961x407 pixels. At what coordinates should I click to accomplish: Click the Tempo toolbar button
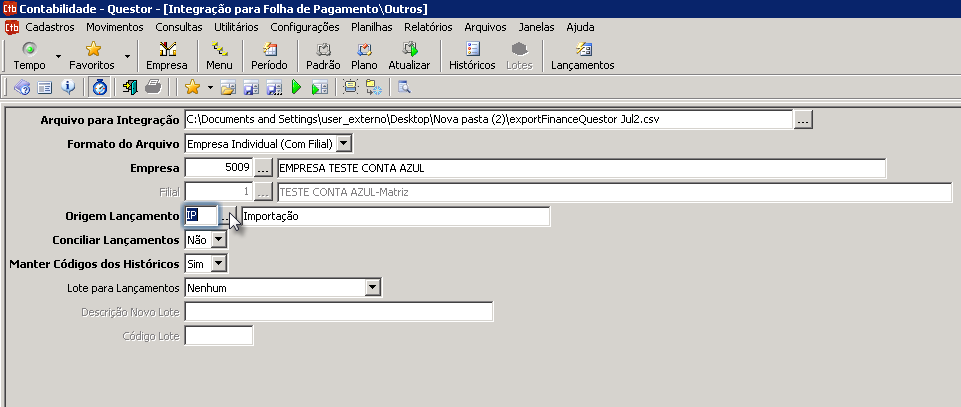pyautogui.click(x=29, y=56)
